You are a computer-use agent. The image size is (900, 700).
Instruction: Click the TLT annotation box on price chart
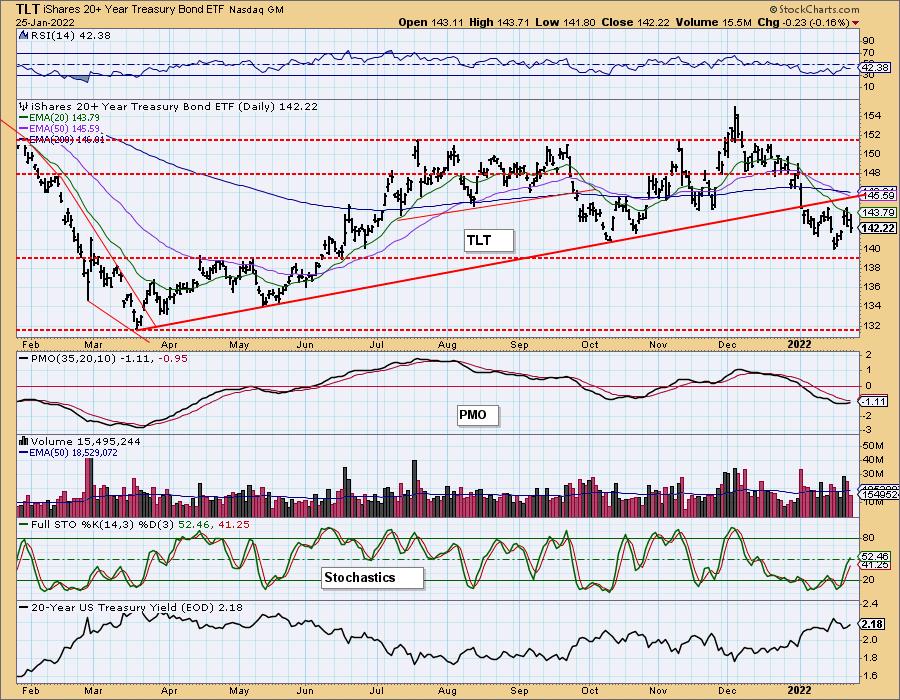point(488,240)
